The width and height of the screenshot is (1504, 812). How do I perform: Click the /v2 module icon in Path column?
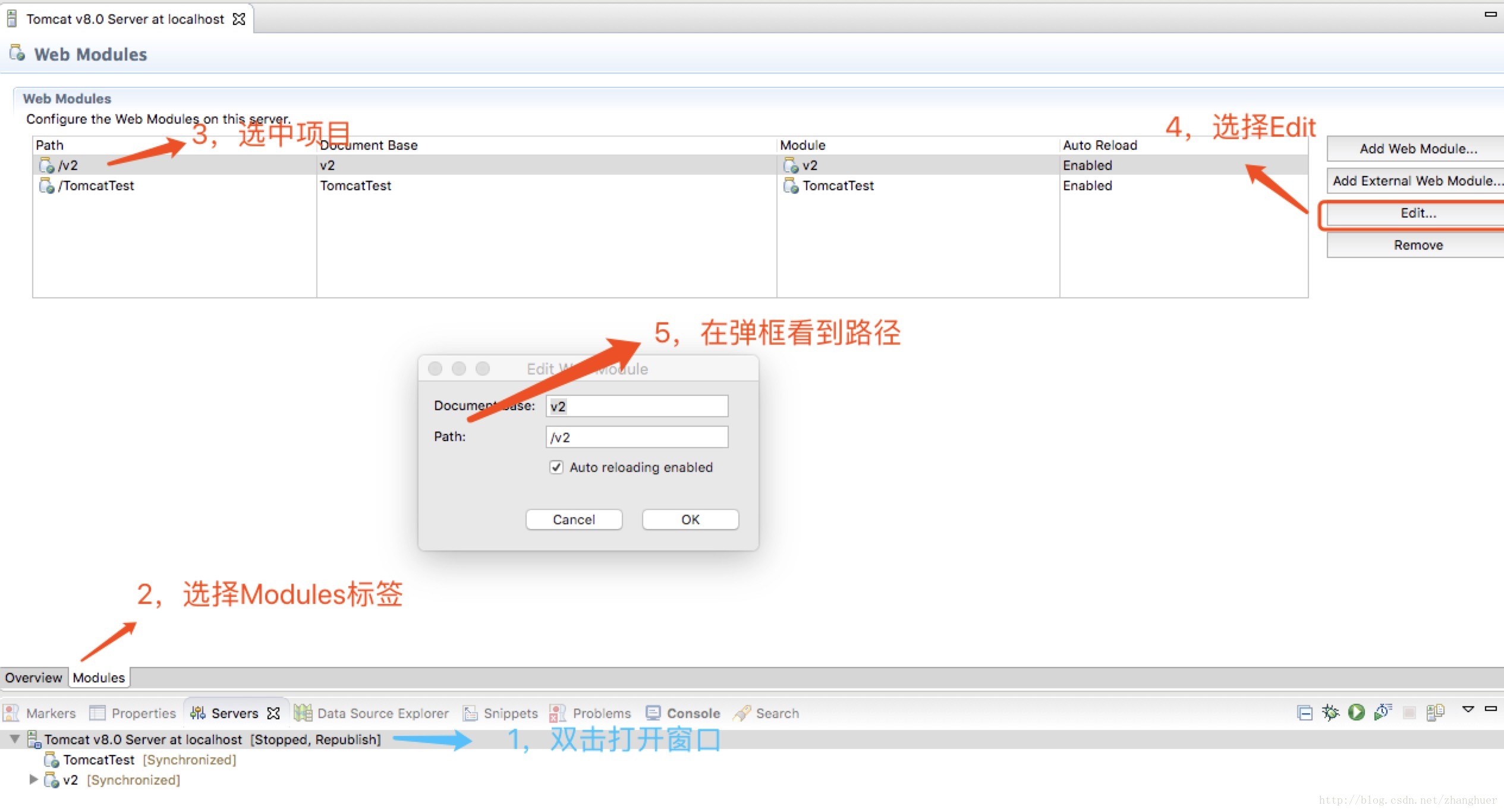(x=46, y=165)
